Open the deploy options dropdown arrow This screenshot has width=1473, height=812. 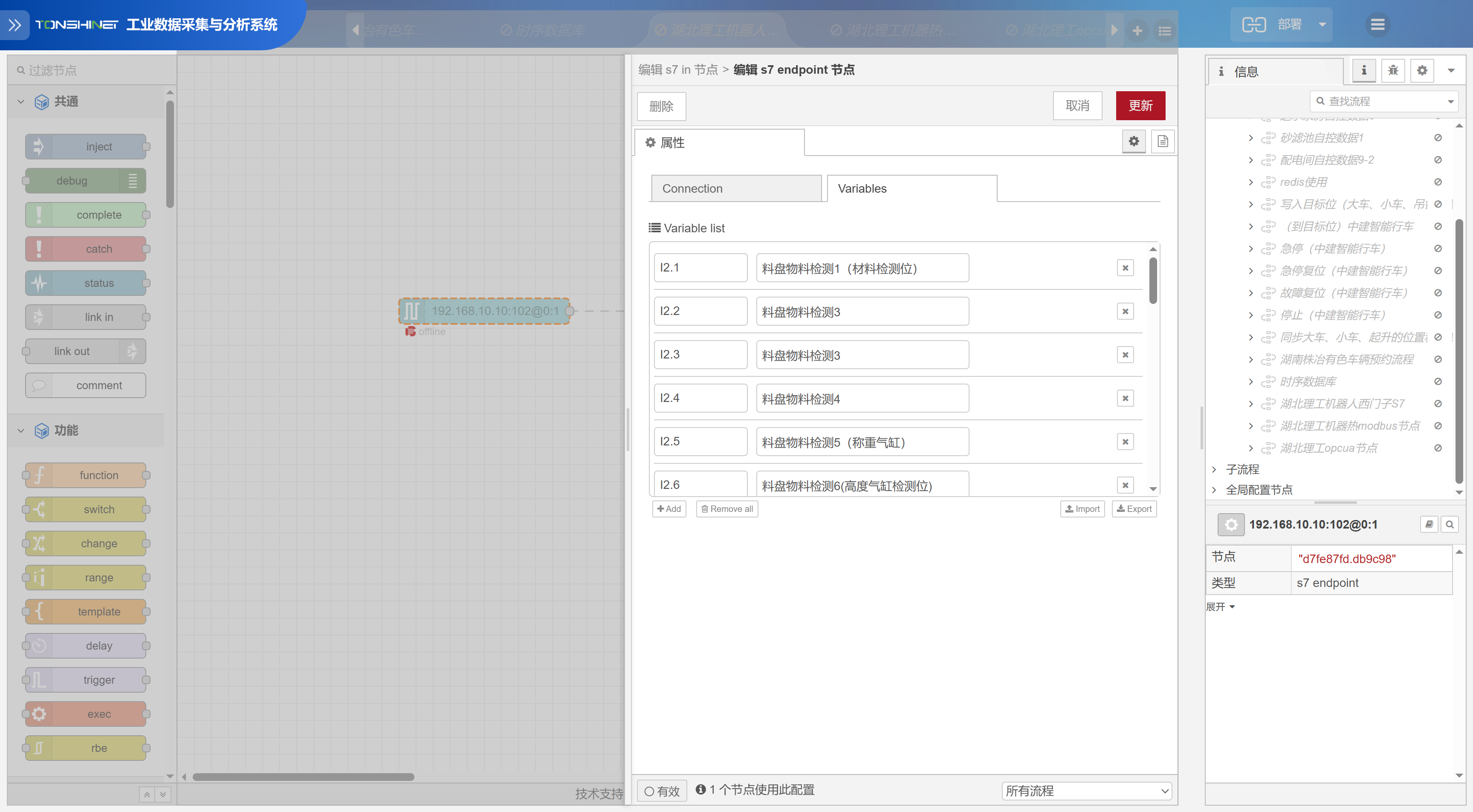pos(1322,25)
